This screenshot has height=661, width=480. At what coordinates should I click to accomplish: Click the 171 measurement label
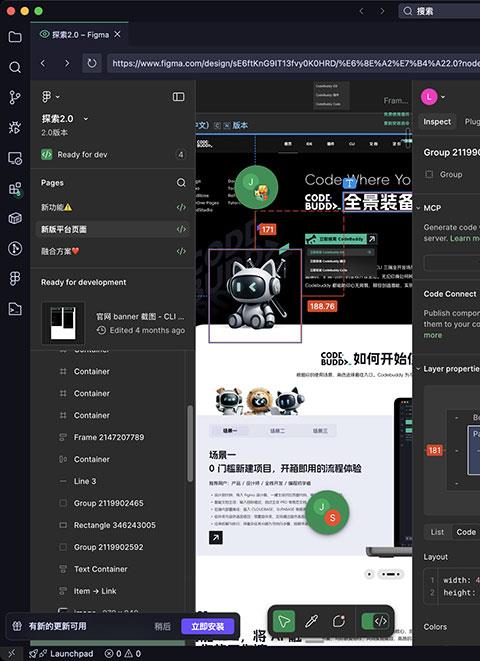[267, 229]
